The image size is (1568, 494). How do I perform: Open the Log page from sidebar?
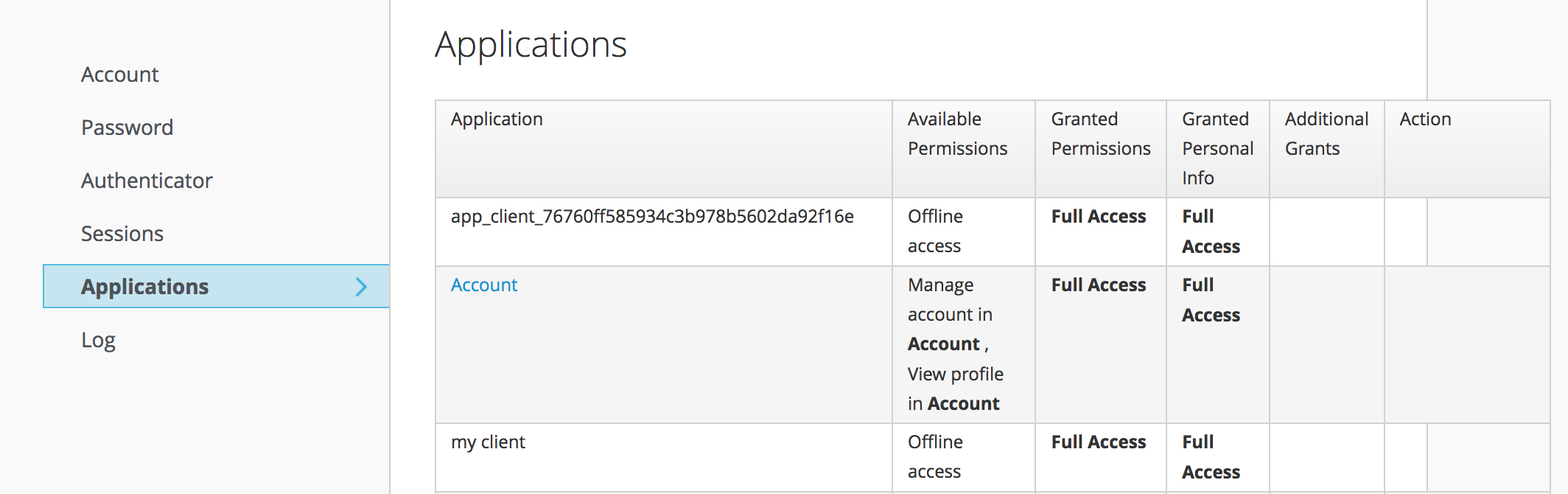(x=98, y=340)
